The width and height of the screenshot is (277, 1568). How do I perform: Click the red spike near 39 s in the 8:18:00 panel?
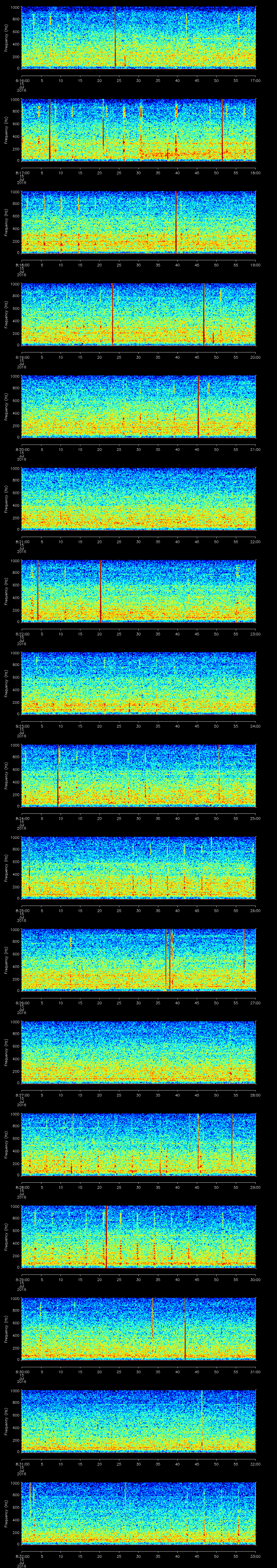point(176,222)
